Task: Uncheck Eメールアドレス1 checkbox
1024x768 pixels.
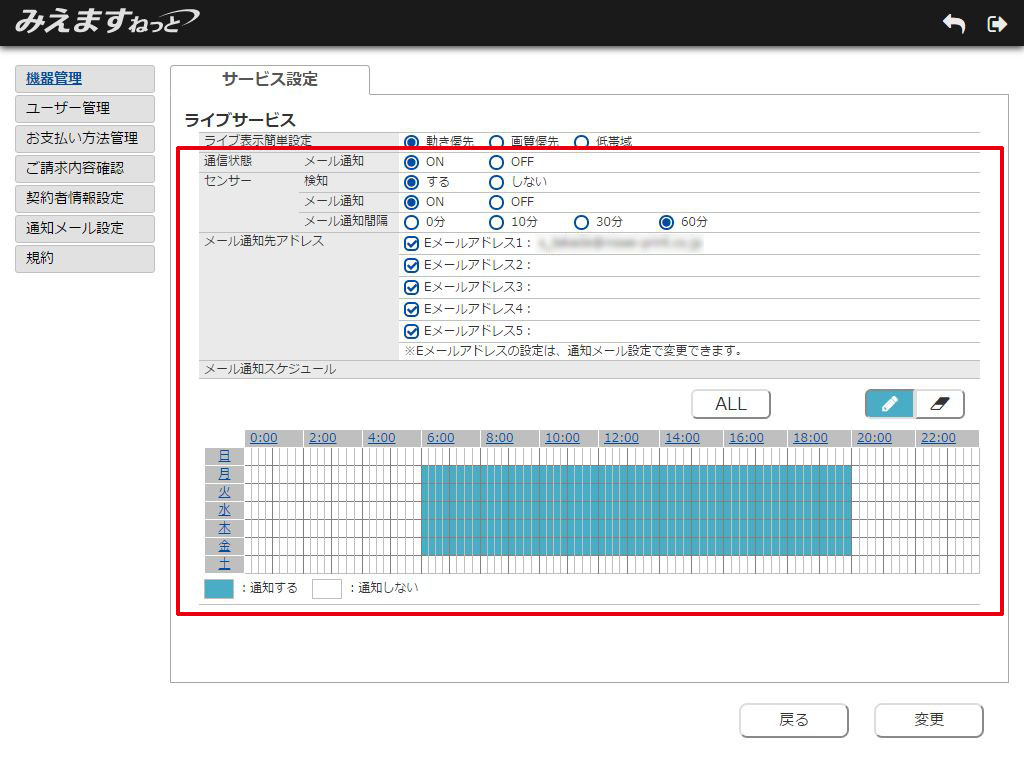Action: (411, 243)
